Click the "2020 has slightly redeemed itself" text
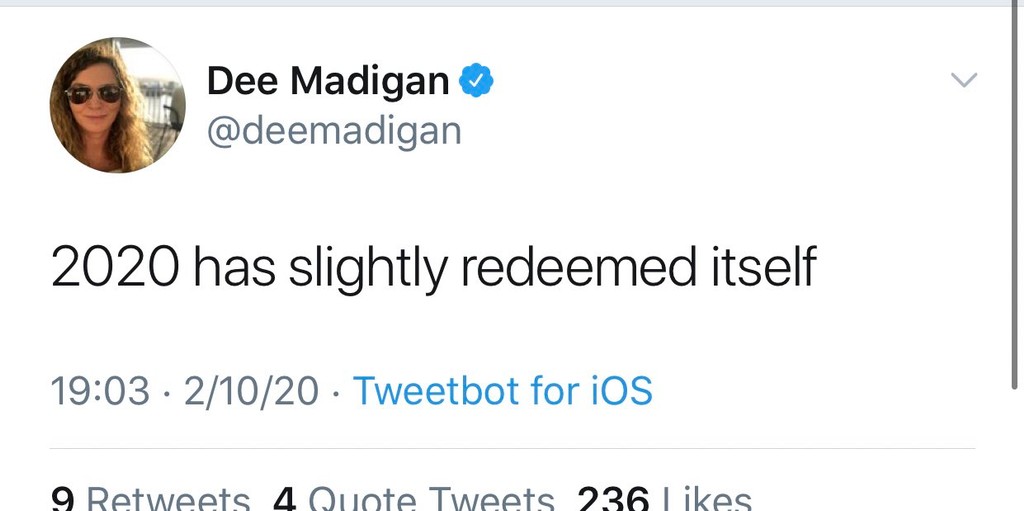Viewport: 1024px width, 511px height. [x=433, y=267]
